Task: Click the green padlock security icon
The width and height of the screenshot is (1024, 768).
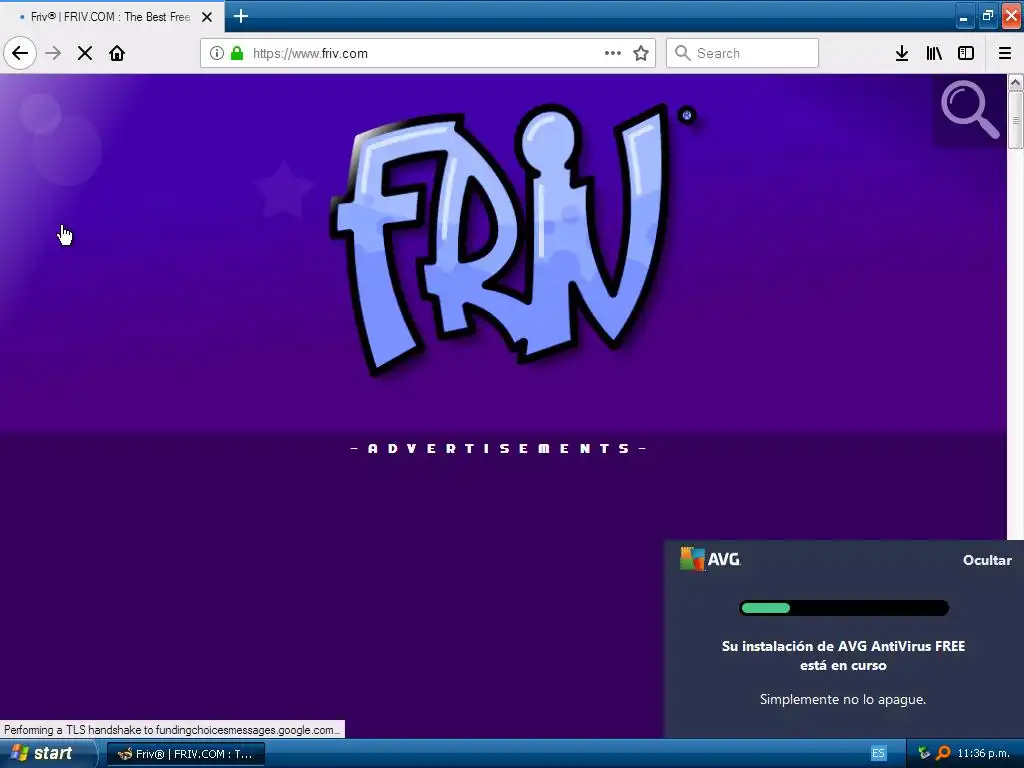Action: click(237, 53)
